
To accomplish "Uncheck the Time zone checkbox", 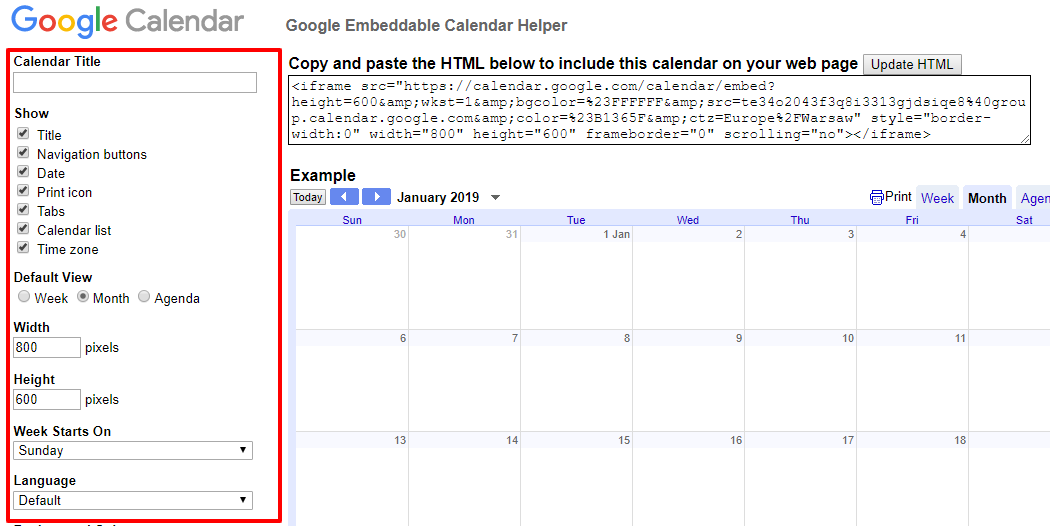I will tap(23, 248).
